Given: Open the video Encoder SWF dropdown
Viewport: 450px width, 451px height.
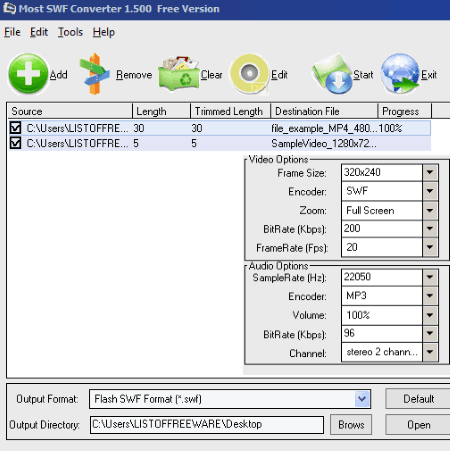Looking at the screenshot, I should (430, 191).
